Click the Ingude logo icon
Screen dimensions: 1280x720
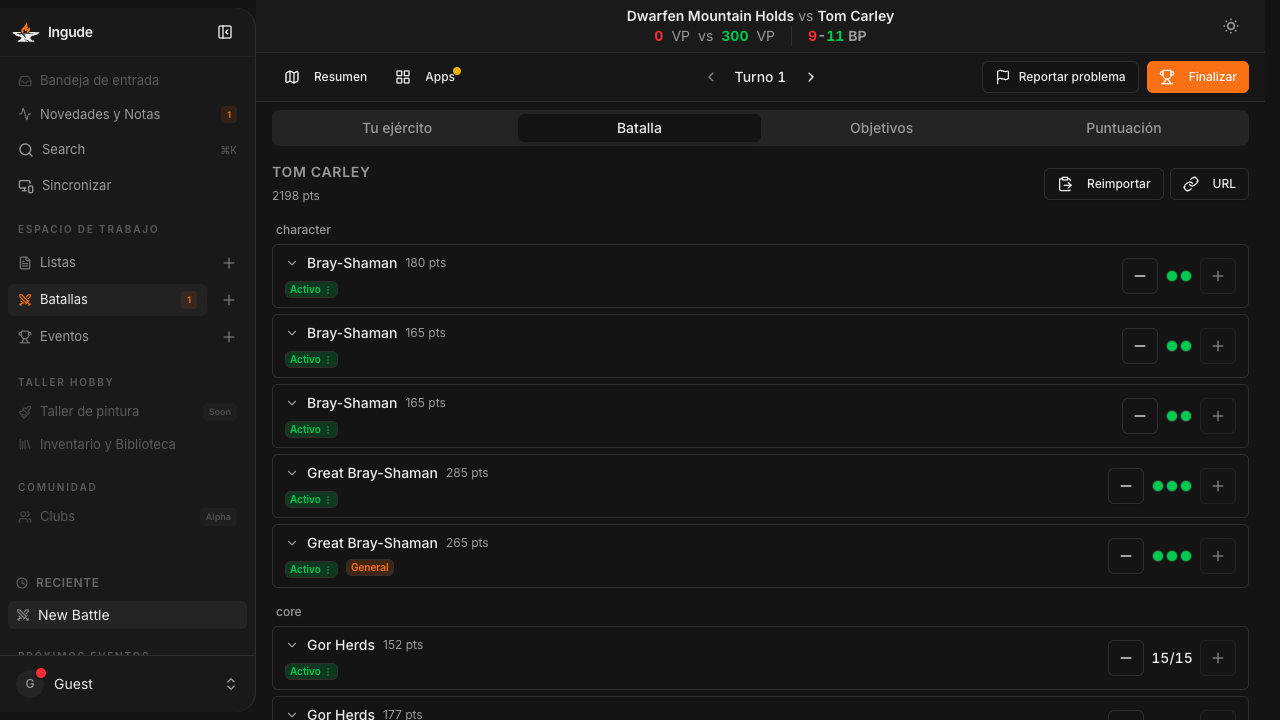[25, 32]
